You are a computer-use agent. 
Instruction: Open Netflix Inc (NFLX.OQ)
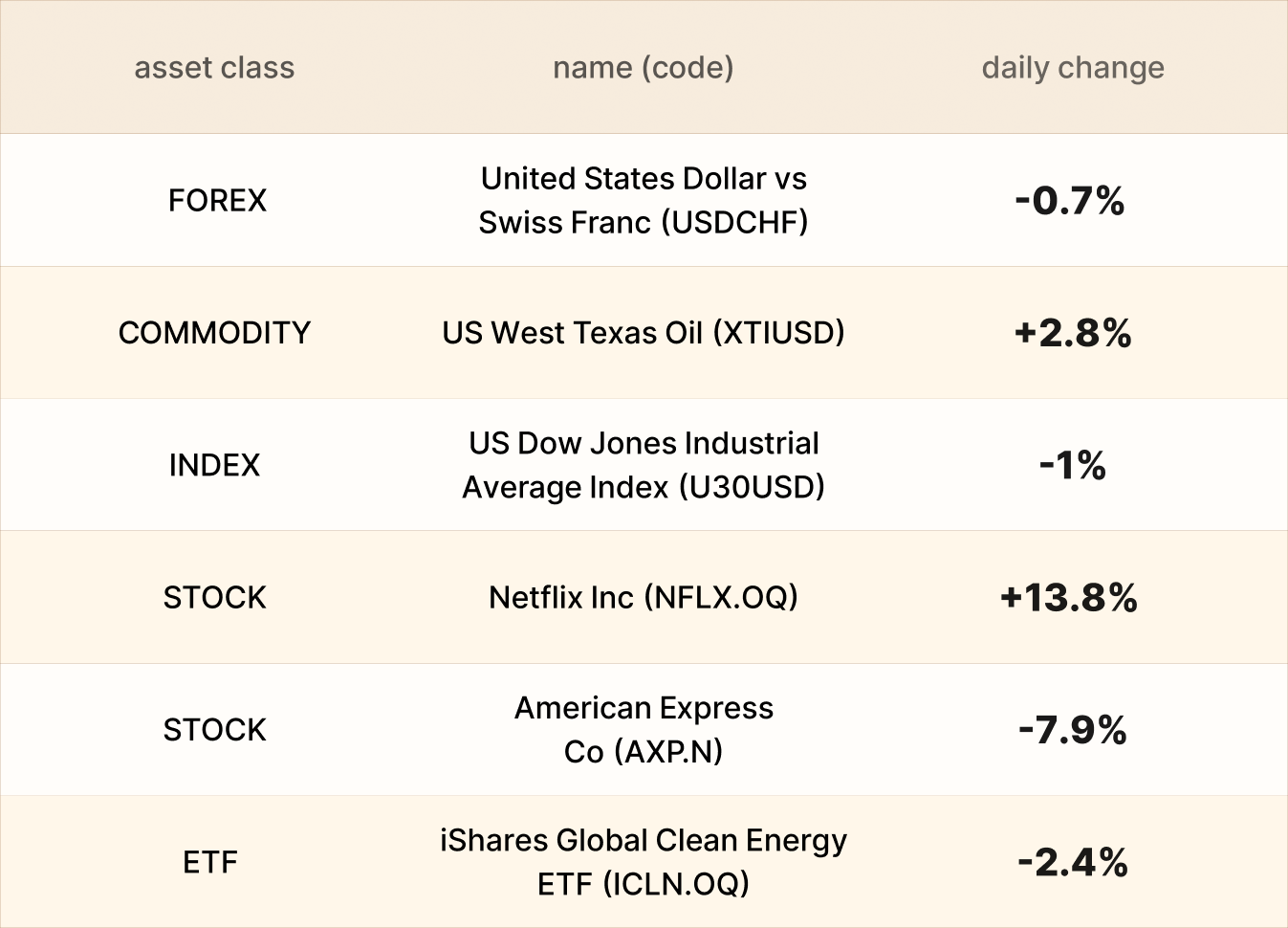point(643,597)
